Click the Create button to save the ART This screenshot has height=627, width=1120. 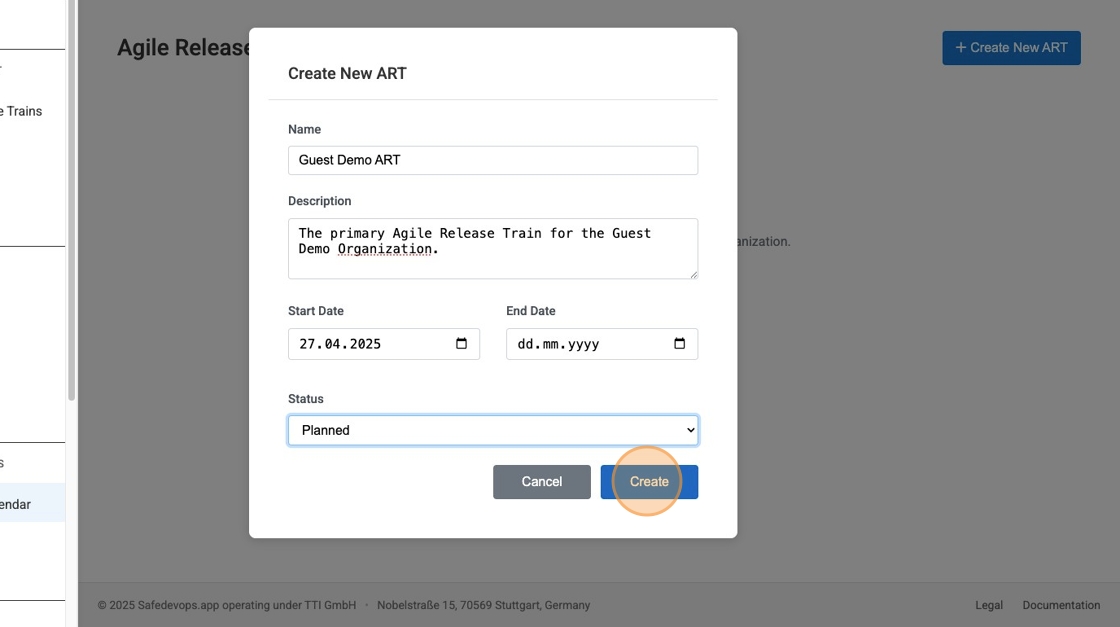(x=648, y=481)
